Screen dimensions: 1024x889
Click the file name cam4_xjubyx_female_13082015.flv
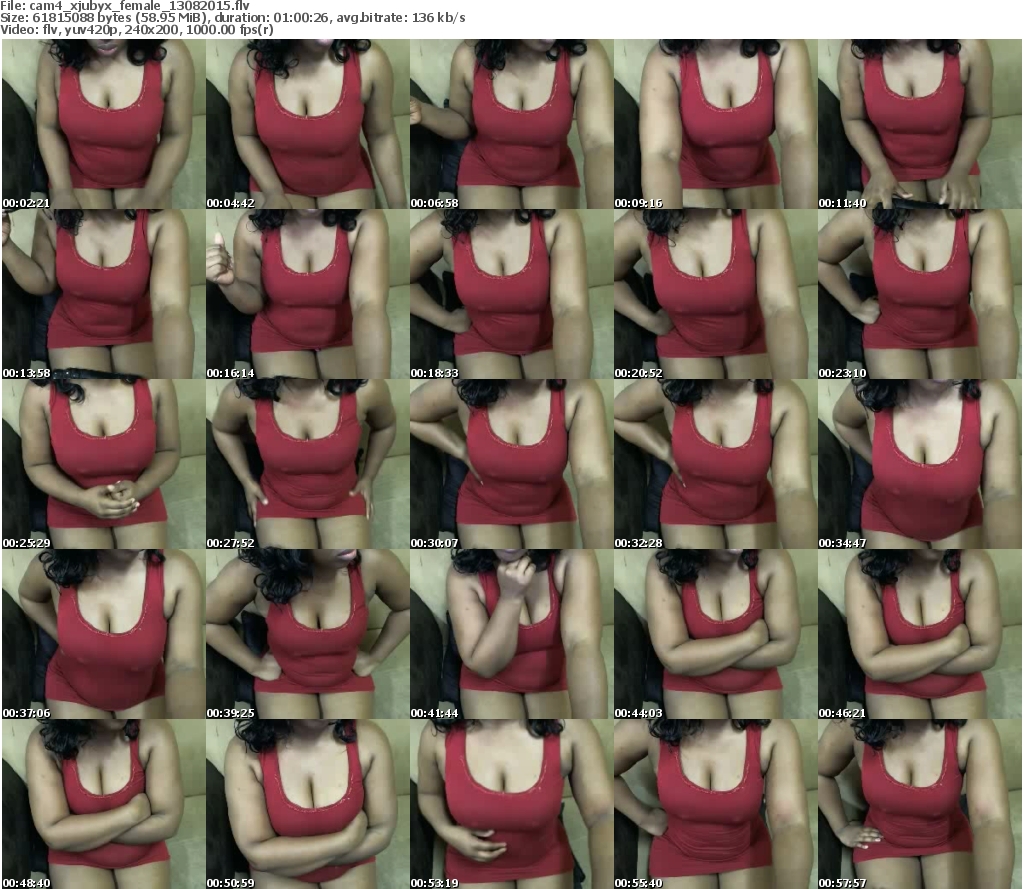(139, 6)
